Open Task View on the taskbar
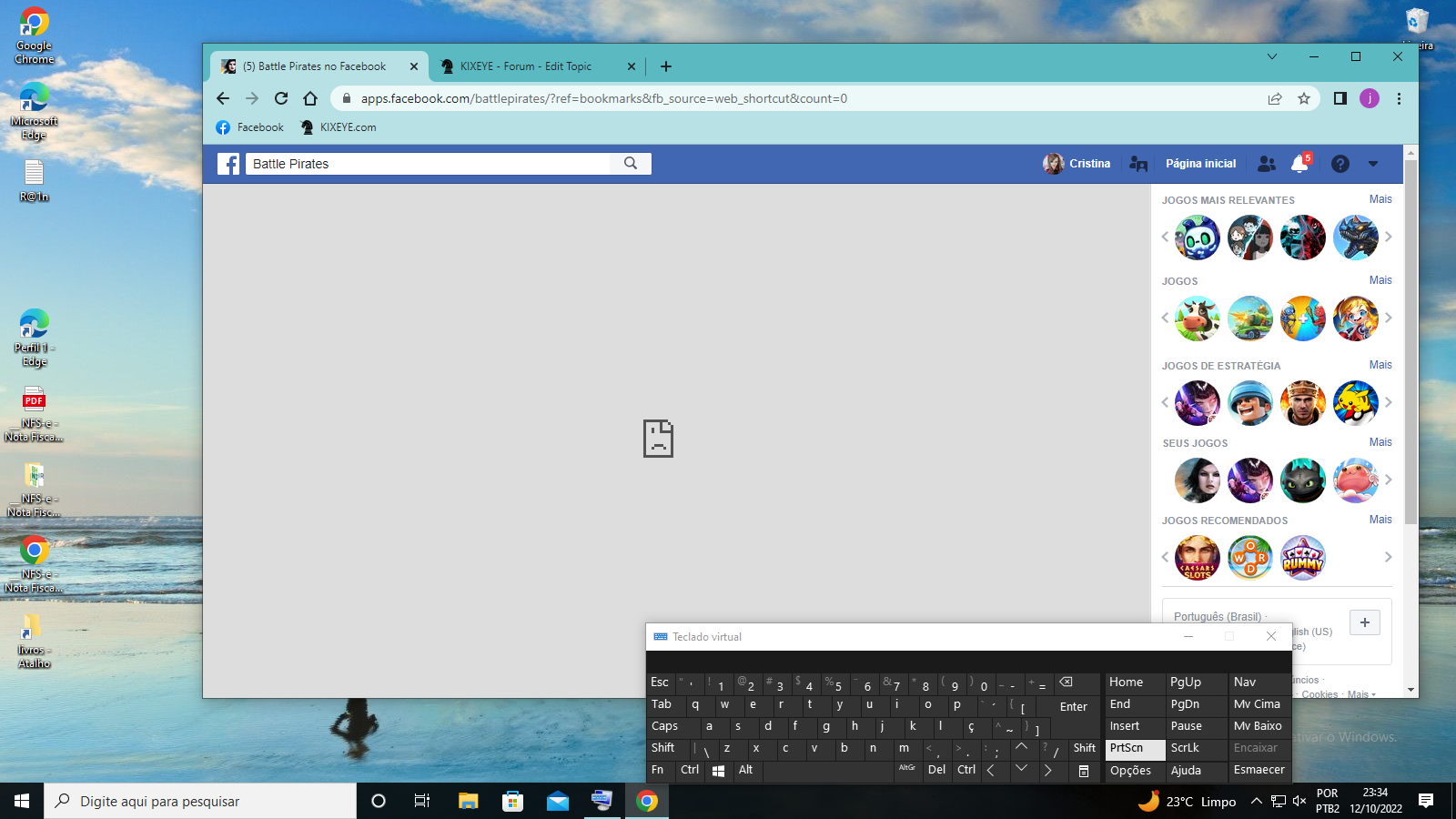Image resolution: width=1456 pixels, height=819 pixels. pyautogui.click(x=422, y=801)
